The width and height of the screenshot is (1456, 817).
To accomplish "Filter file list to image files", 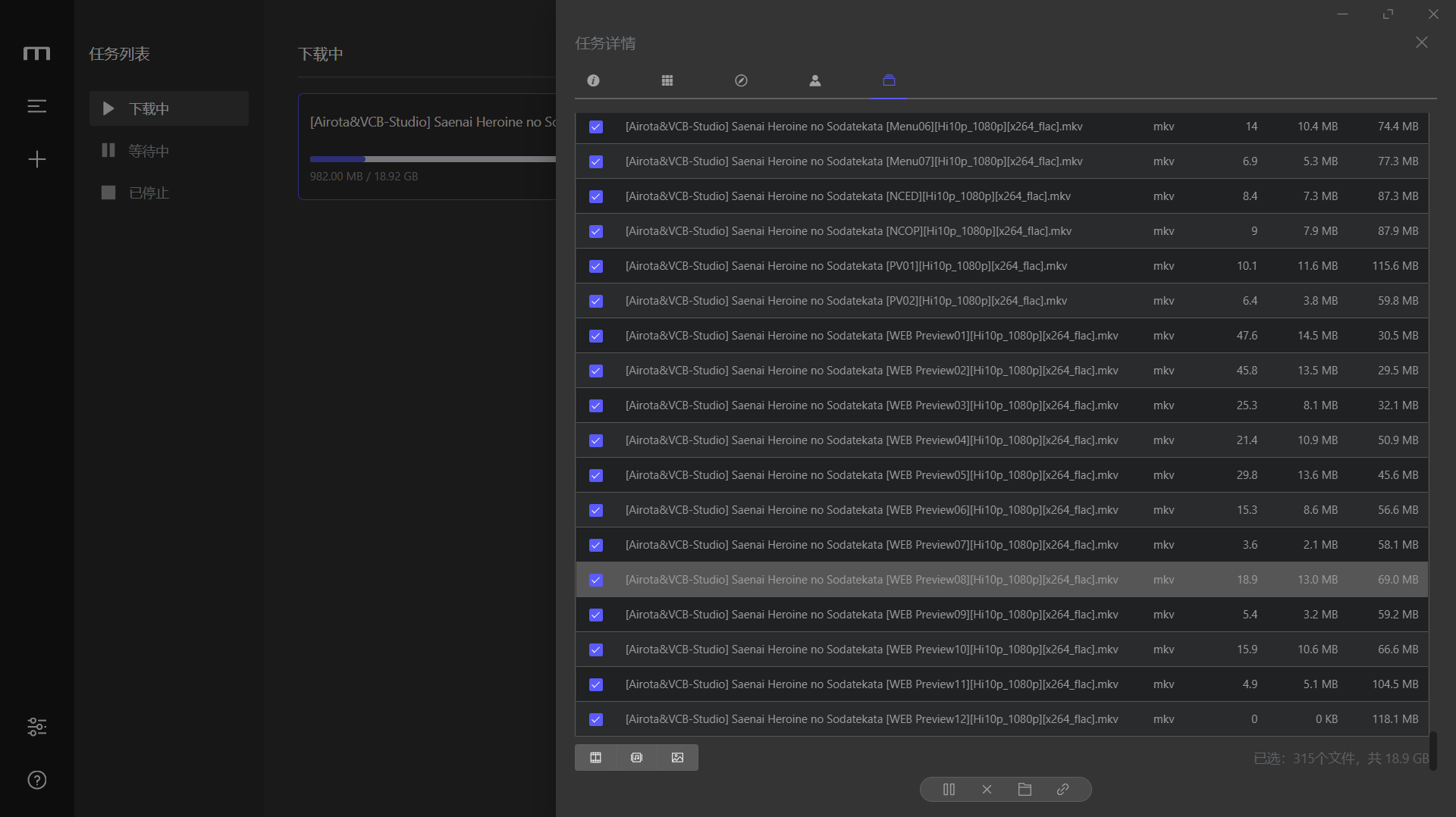I will pos(677,757).
